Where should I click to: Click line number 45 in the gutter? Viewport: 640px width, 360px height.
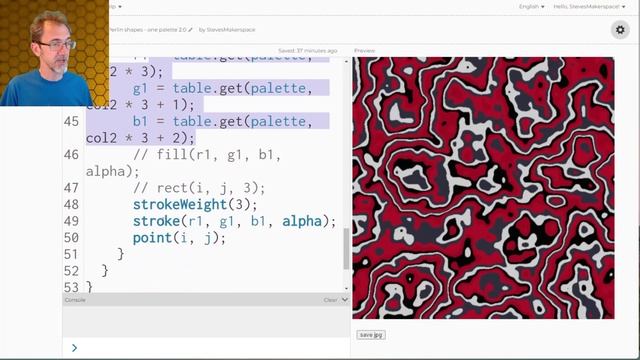71,121
